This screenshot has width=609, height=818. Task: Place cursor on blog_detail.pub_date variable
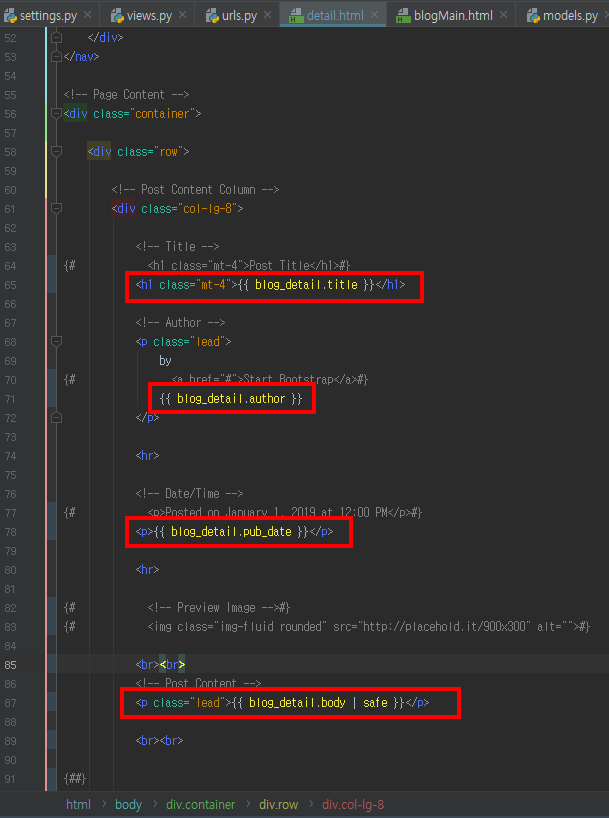click(x=231, y=532)
